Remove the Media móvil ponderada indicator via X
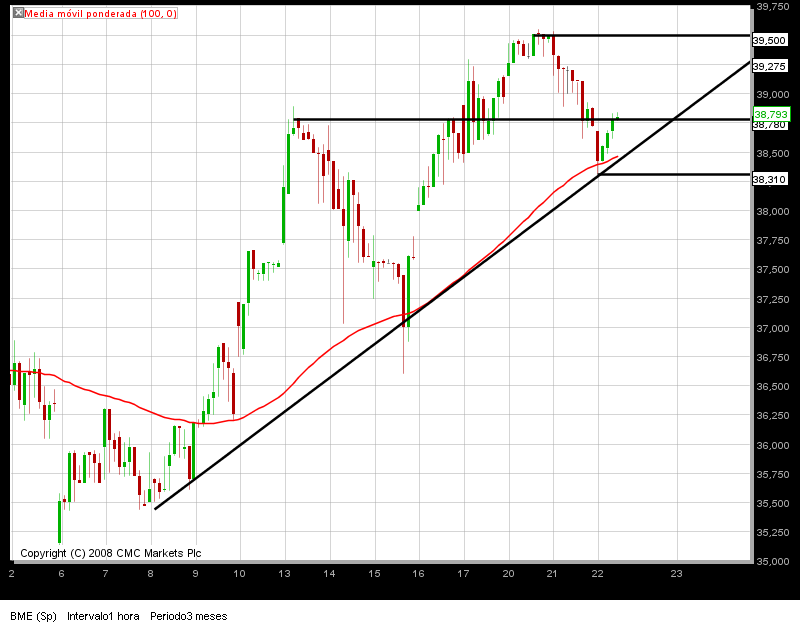 pos(18,13)
